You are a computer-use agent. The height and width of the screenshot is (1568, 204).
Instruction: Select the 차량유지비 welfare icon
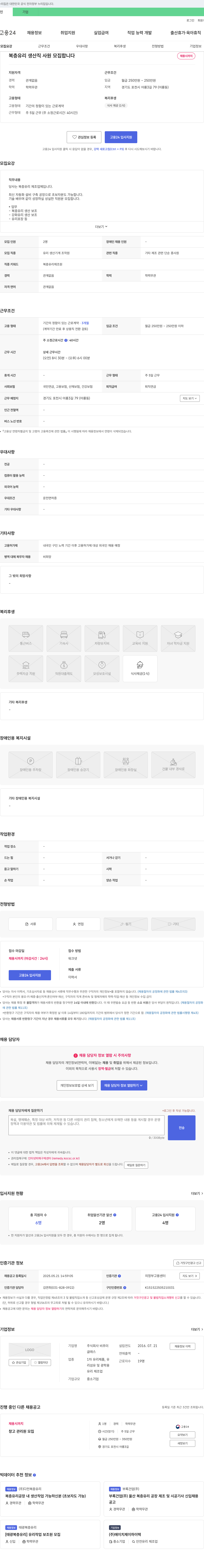click(102, 639)
